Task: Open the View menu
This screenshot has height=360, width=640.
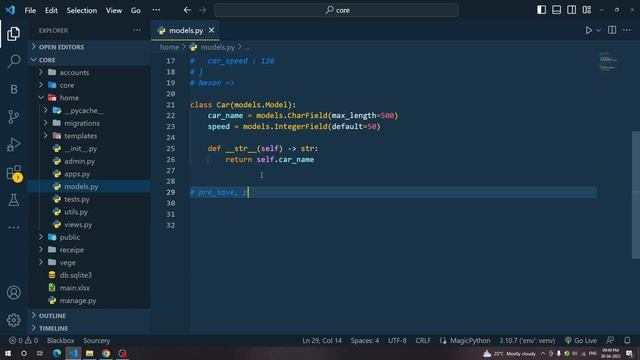Action: pyautogui.click(x=114, y=10)
